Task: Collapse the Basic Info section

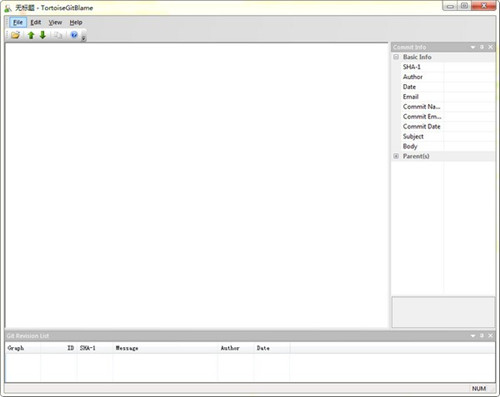Action: (396, 57)
